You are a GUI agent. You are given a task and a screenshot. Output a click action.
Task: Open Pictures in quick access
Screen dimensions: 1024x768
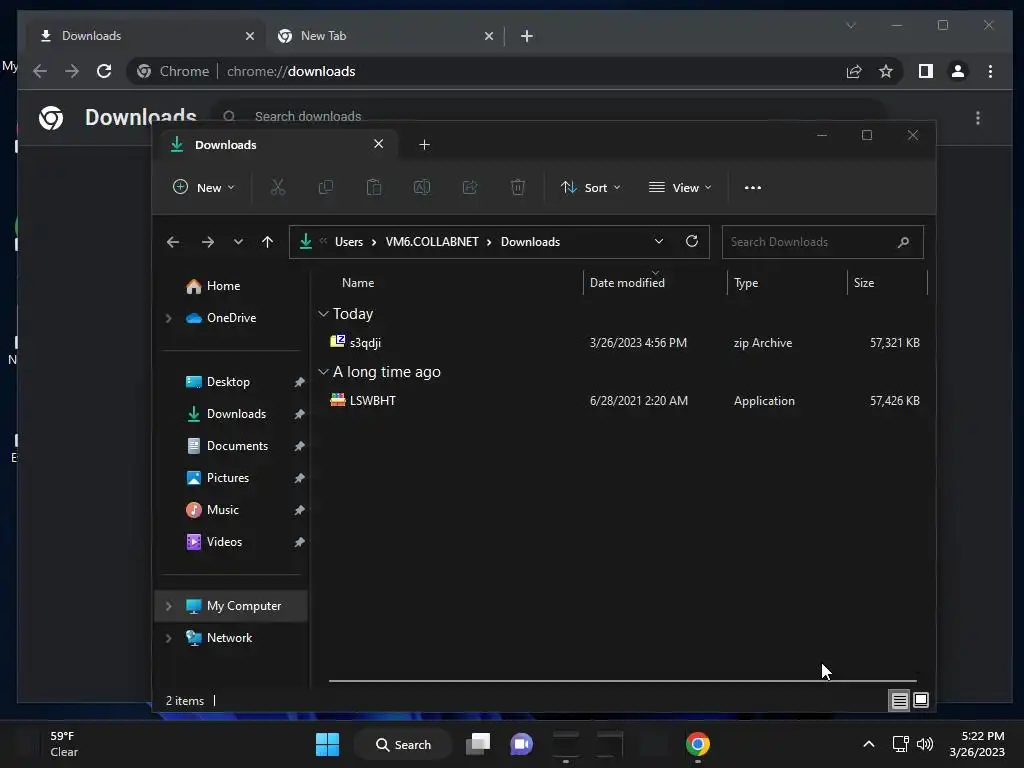coord(227,478)
